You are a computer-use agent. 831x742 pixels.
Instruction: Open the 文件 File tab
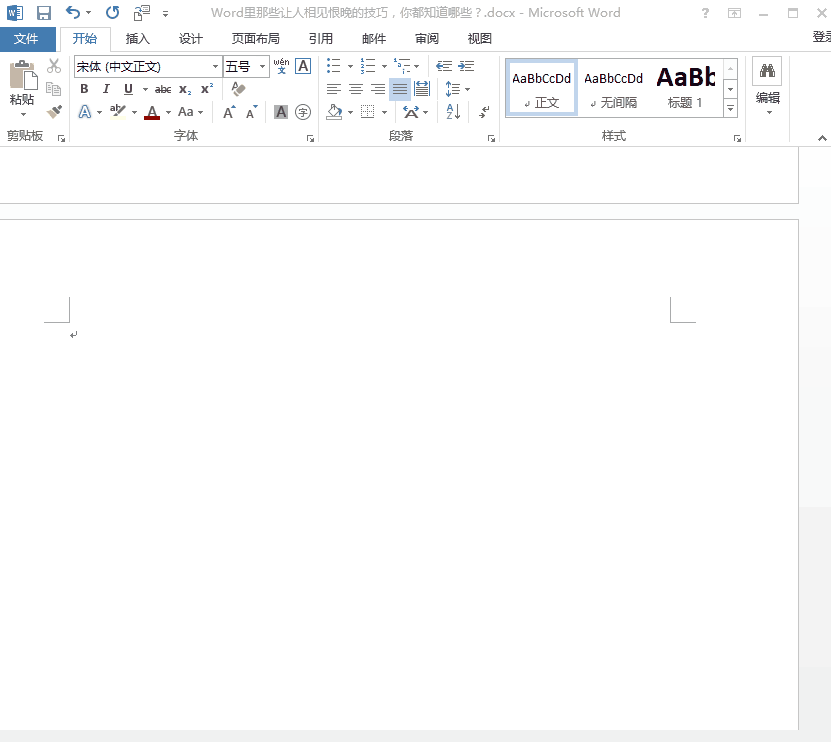click(26, 39)
